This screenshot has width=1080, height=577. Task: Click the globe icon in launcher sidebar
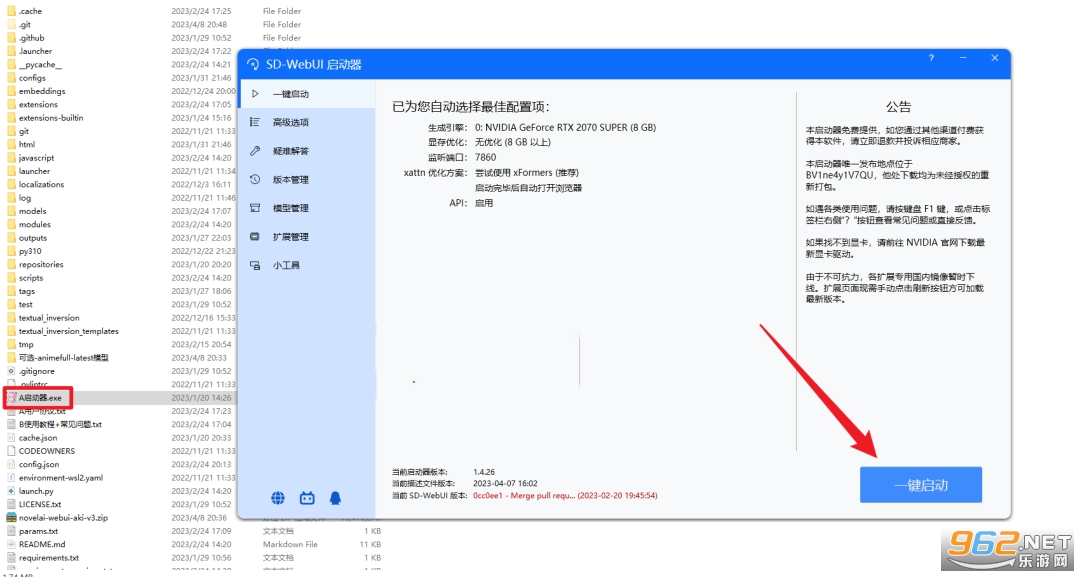point(278,498)
